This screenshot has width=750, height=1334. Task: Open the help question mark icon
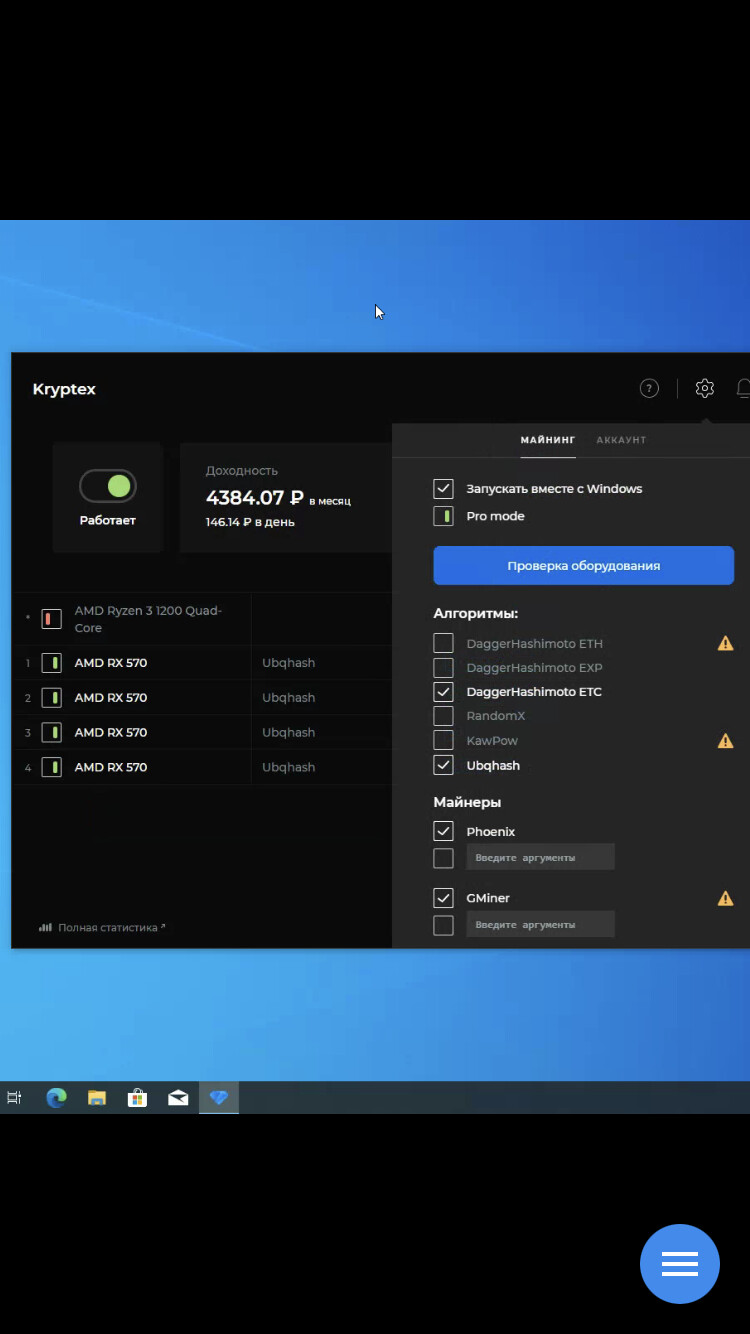649,389
